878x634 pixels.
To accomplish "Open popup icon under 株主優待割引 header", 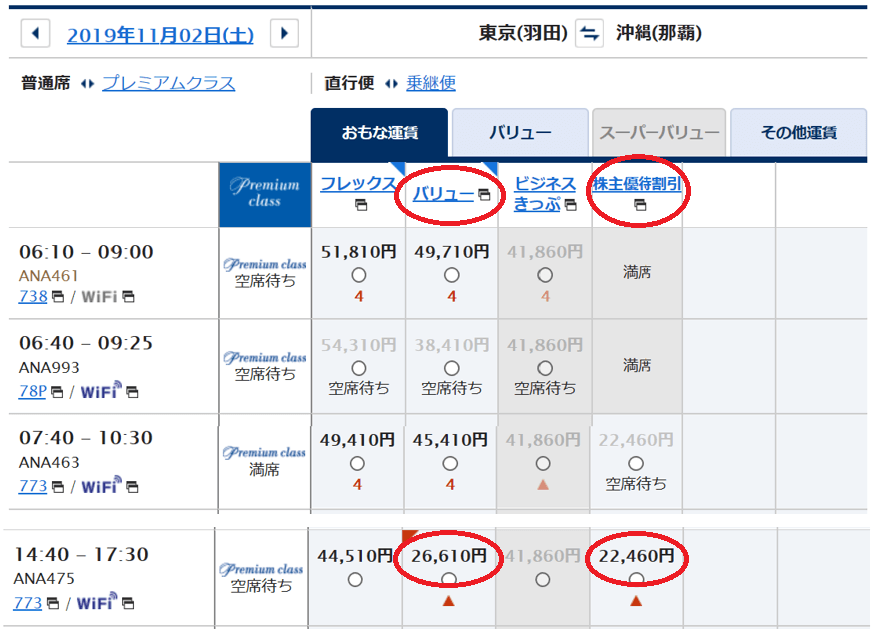I will [x=640, y=205].
